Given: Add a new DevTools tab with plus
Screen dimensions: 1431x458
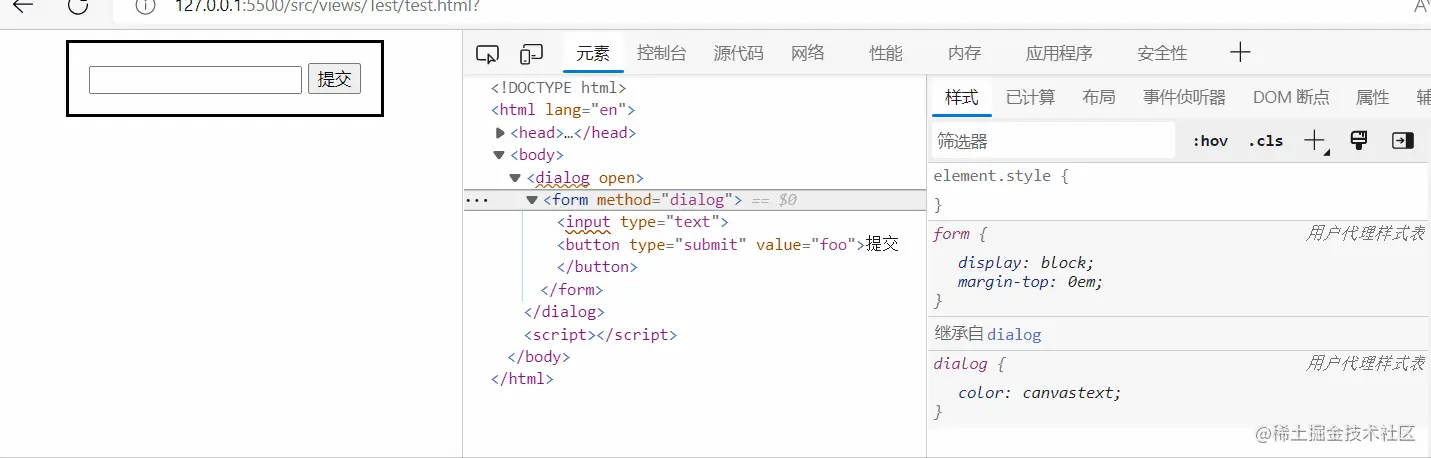Looking at the screenshot, I should point(1240,53).
